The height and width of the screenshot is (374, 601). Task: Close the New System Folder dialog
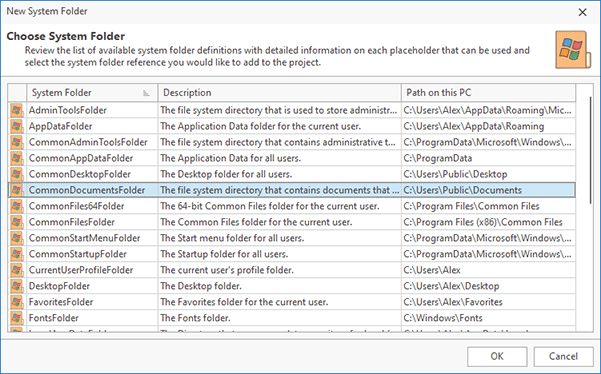click(x=583, y=12)
